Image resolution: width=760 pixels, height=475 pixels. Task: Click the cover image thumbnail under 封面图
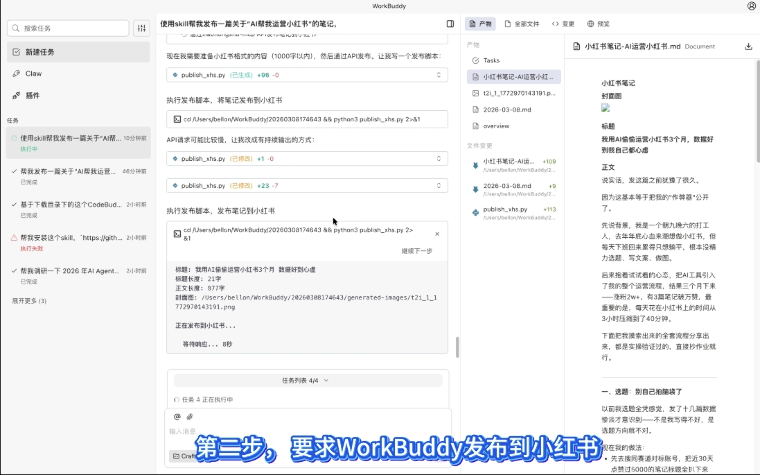coord(605,108)
